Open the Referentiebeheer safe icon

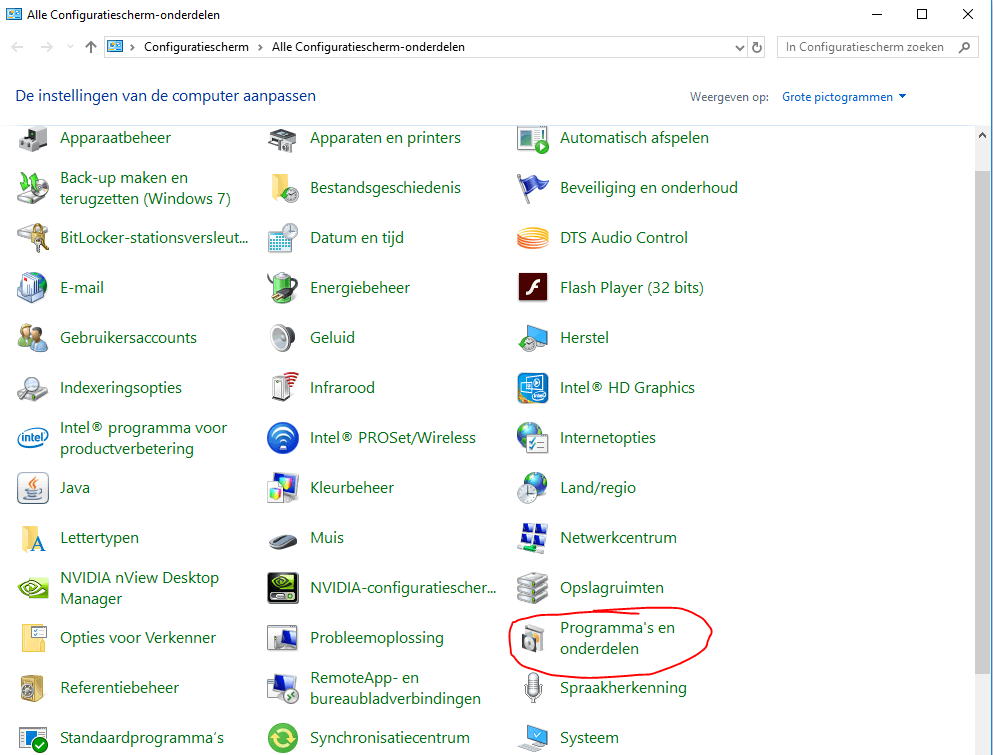point(32,688)
